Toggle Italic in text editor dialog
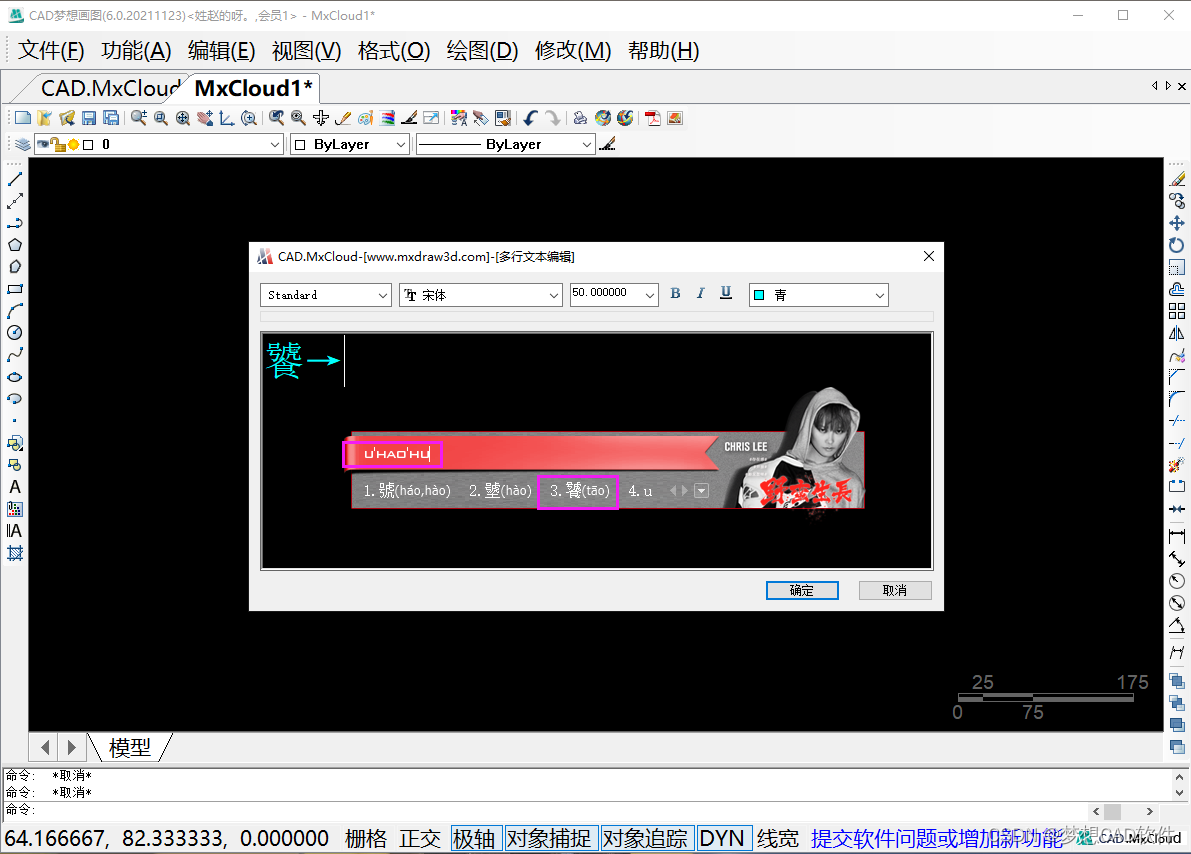Viewport: 1191px width, 854px height. 700,294
